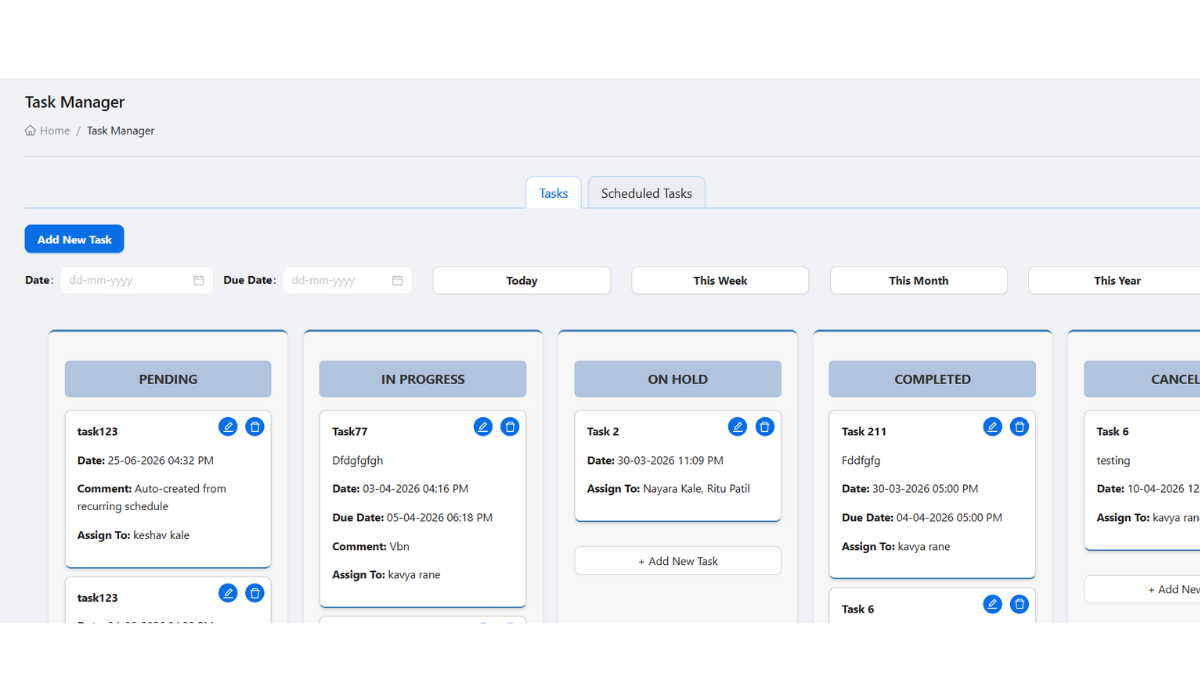The height and width of the screenshot is (700, 1200).
Task: Delete Task 2 using its trash icon
Action: [x=765, y=427]
